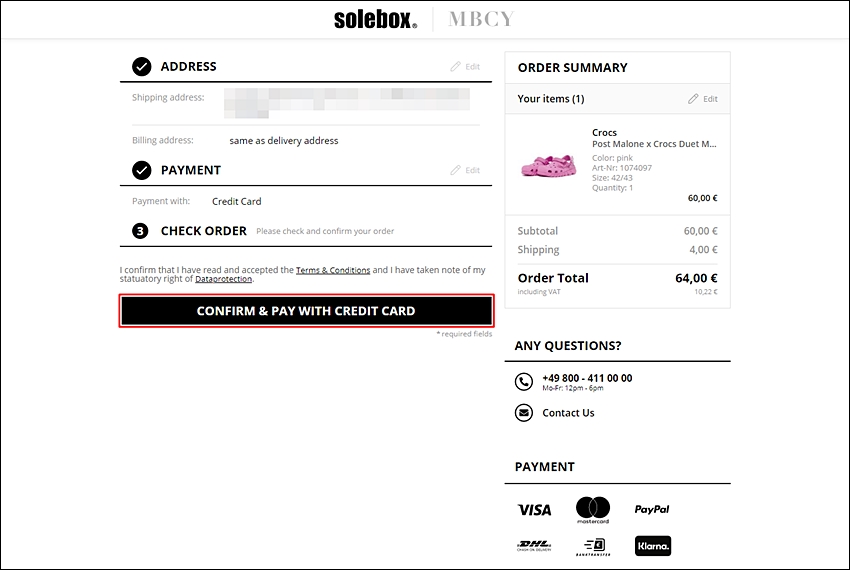850x570 pixels.
Task: Click the Payment step checkmark icon
Action: pos(141,170)
